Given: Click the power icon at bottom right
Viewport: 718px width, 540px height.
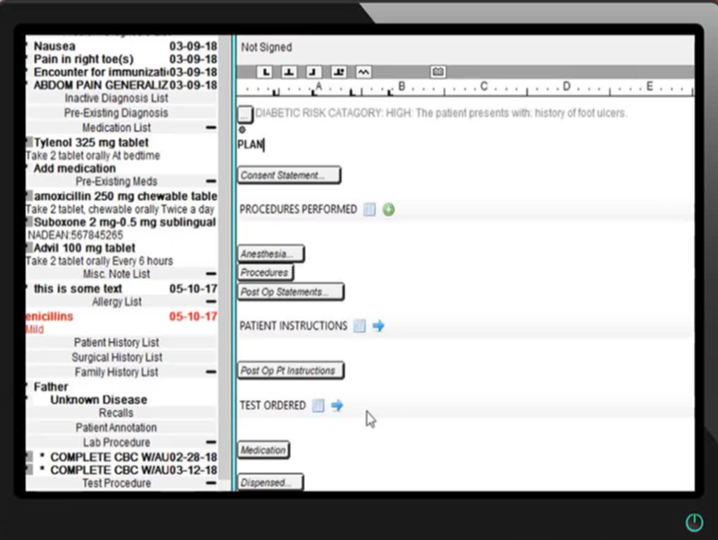Looking at the screenshot, I should tap(694, 522).
